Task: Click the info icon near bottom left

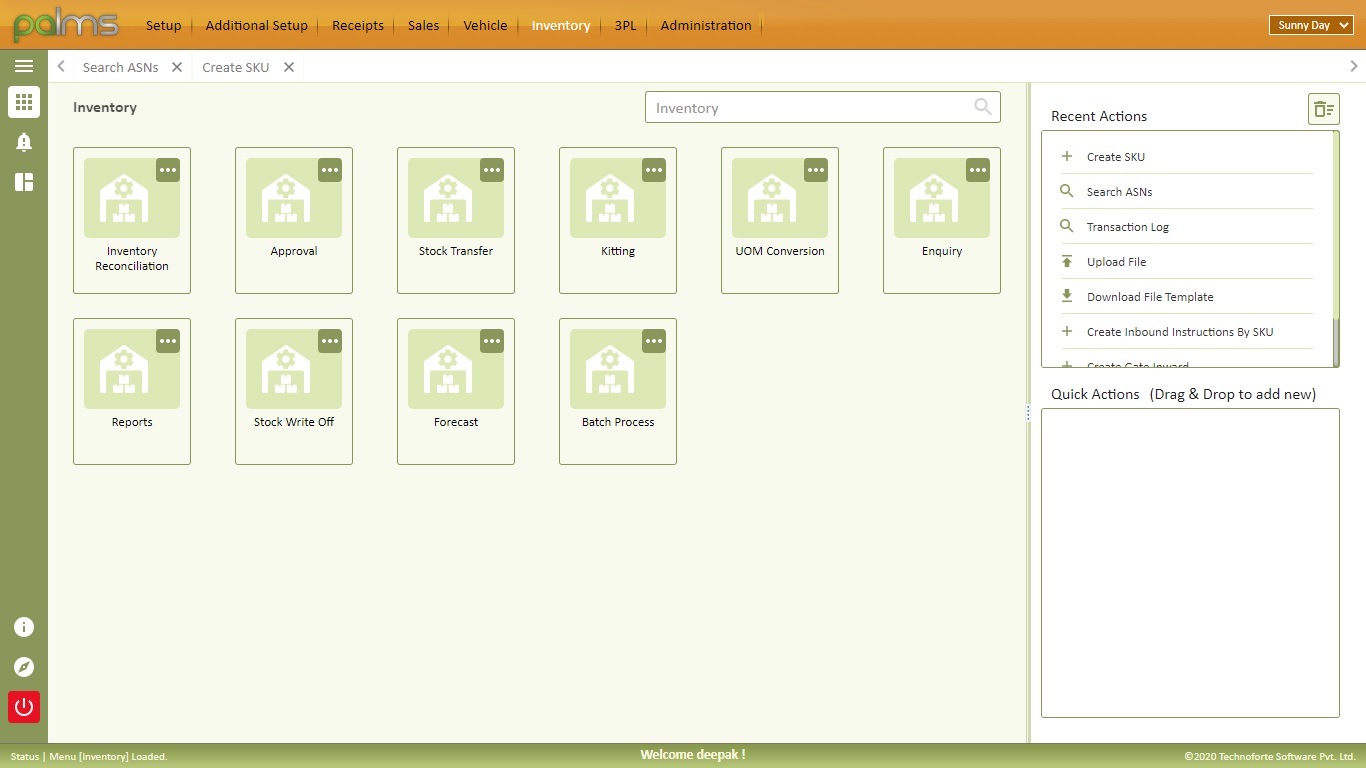Action: [x=24, y=627]
